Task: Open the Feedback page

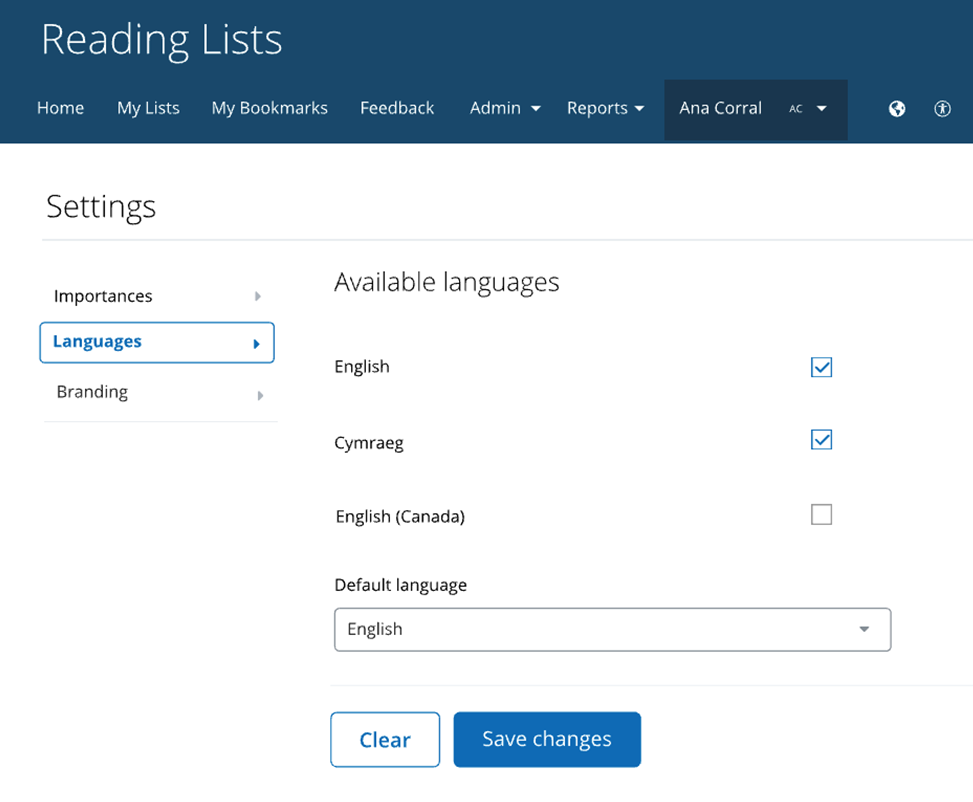Action: coord(397,108)
